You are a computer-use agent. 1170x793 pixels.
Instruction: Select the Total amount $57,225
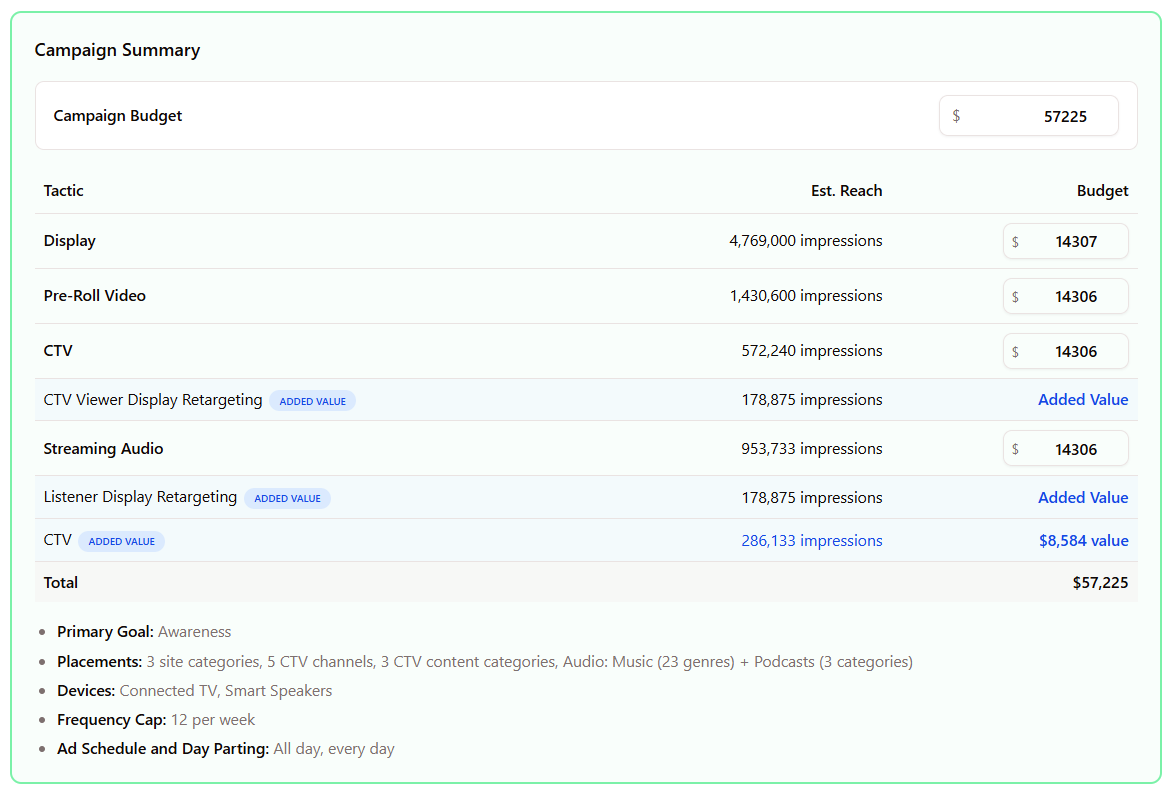tap(1100, 583)
